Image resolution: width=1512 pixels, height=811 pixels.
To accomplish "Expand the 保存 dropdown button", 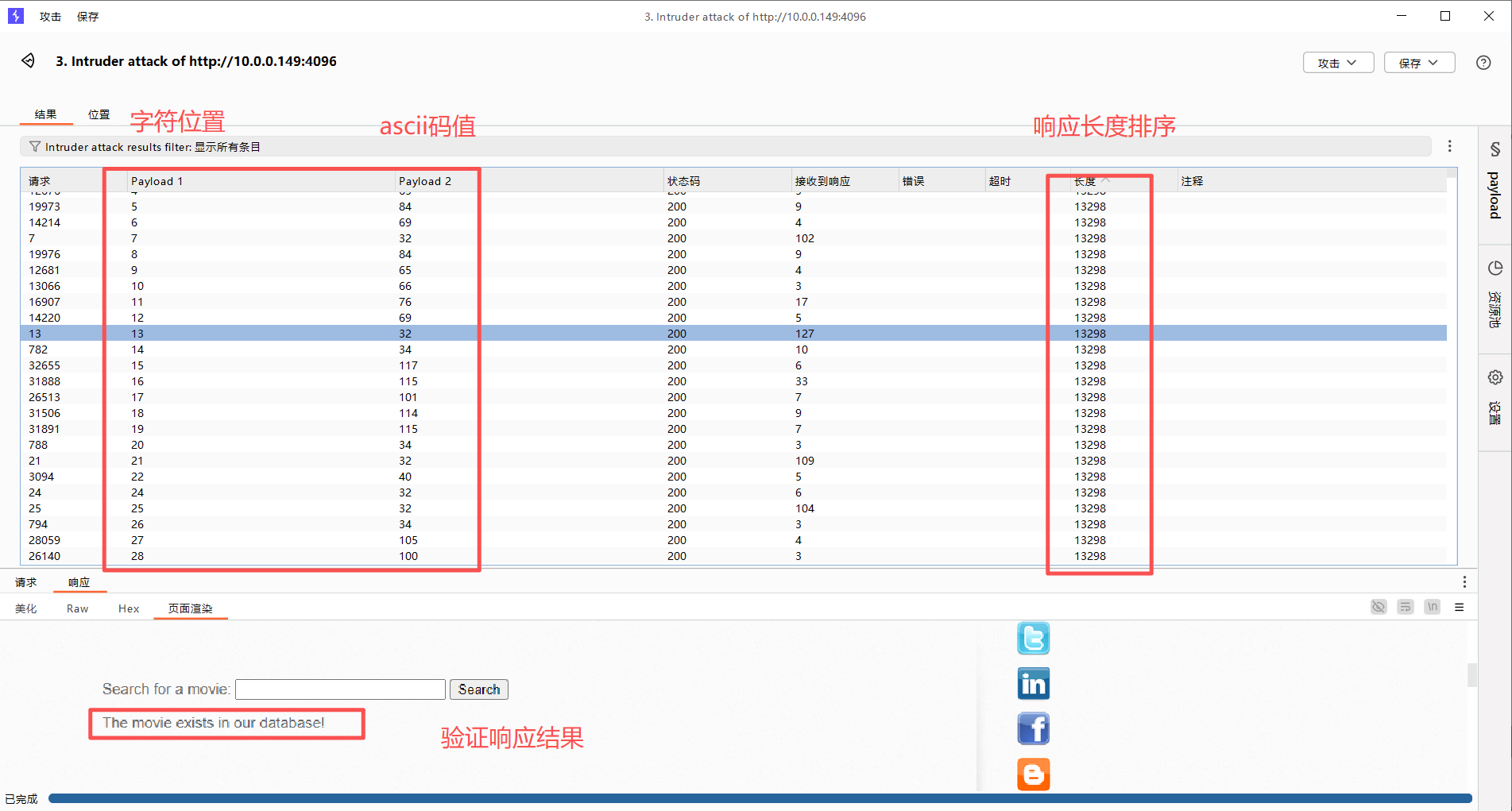I will tap(1419, 63).
